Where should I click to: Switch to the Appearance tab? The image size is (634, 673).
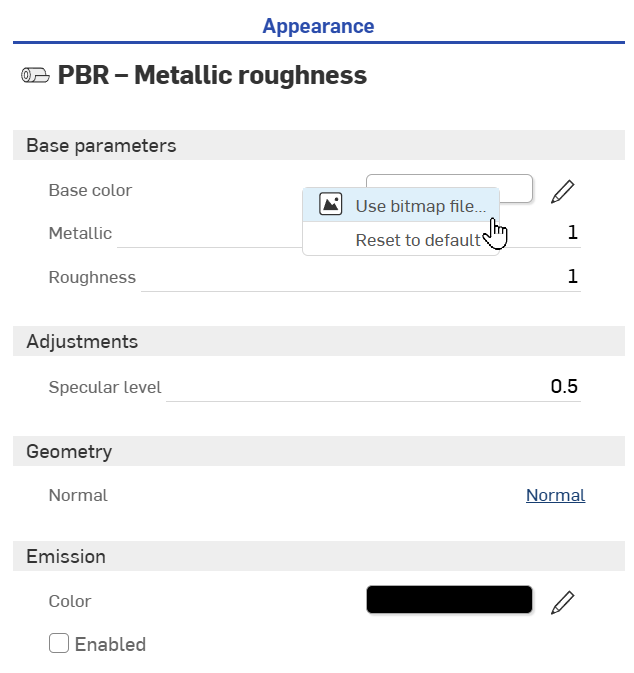[x=318, y=26]
